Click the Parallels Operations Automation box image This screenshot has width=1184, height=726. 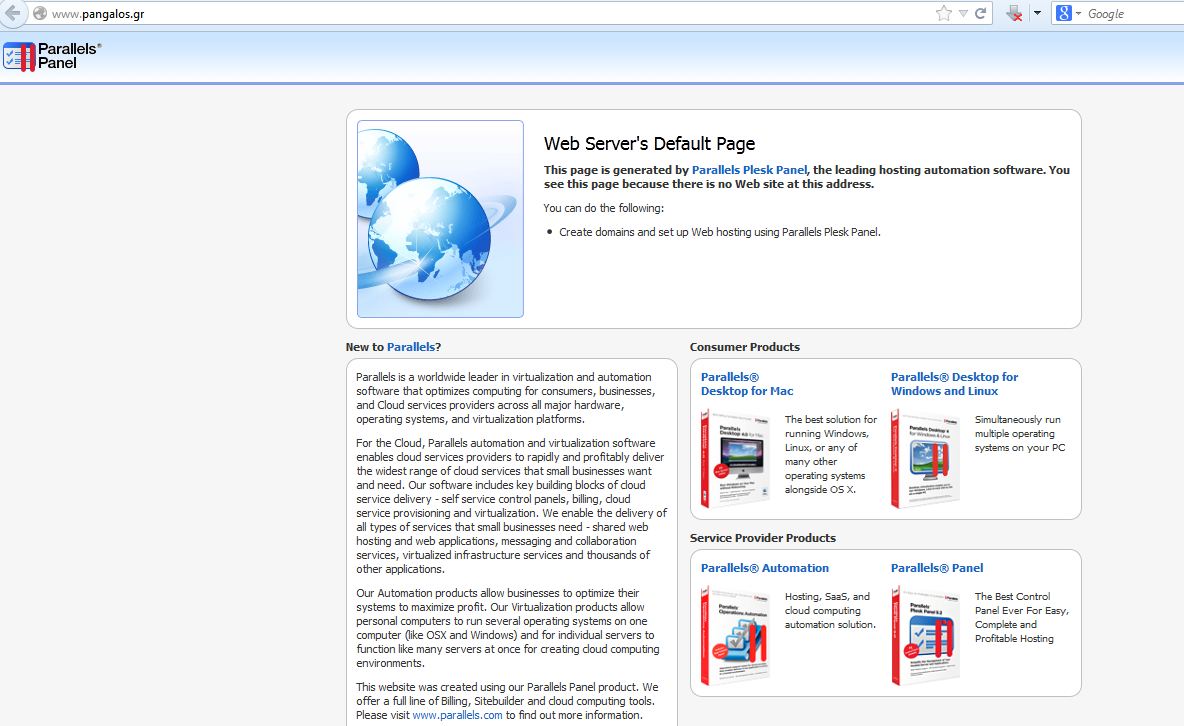[735, 635]
